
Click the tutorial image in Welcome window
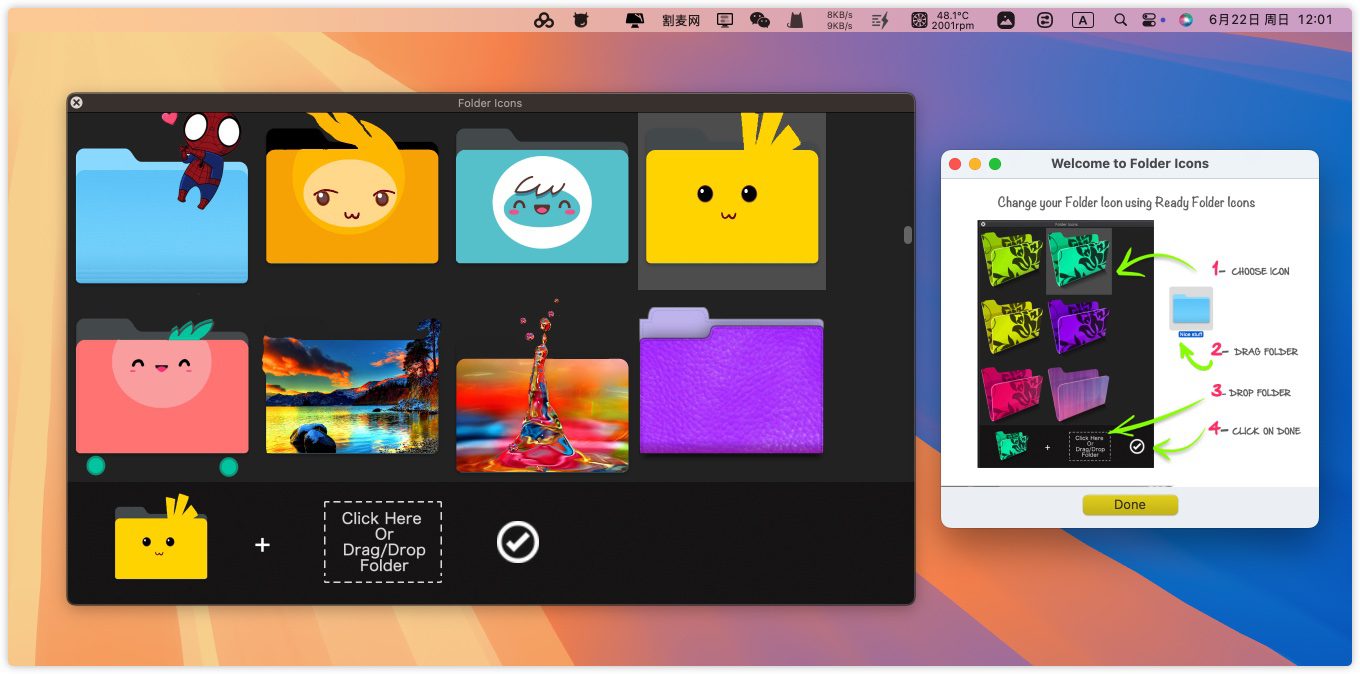[1065, 344]
